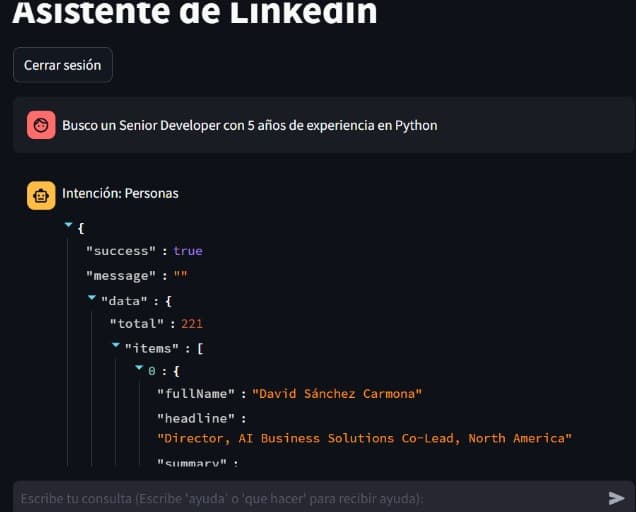Viewport: 636px width, 512px height.
Task: Click the partially visible "summary" key
Action: [192, 463]
